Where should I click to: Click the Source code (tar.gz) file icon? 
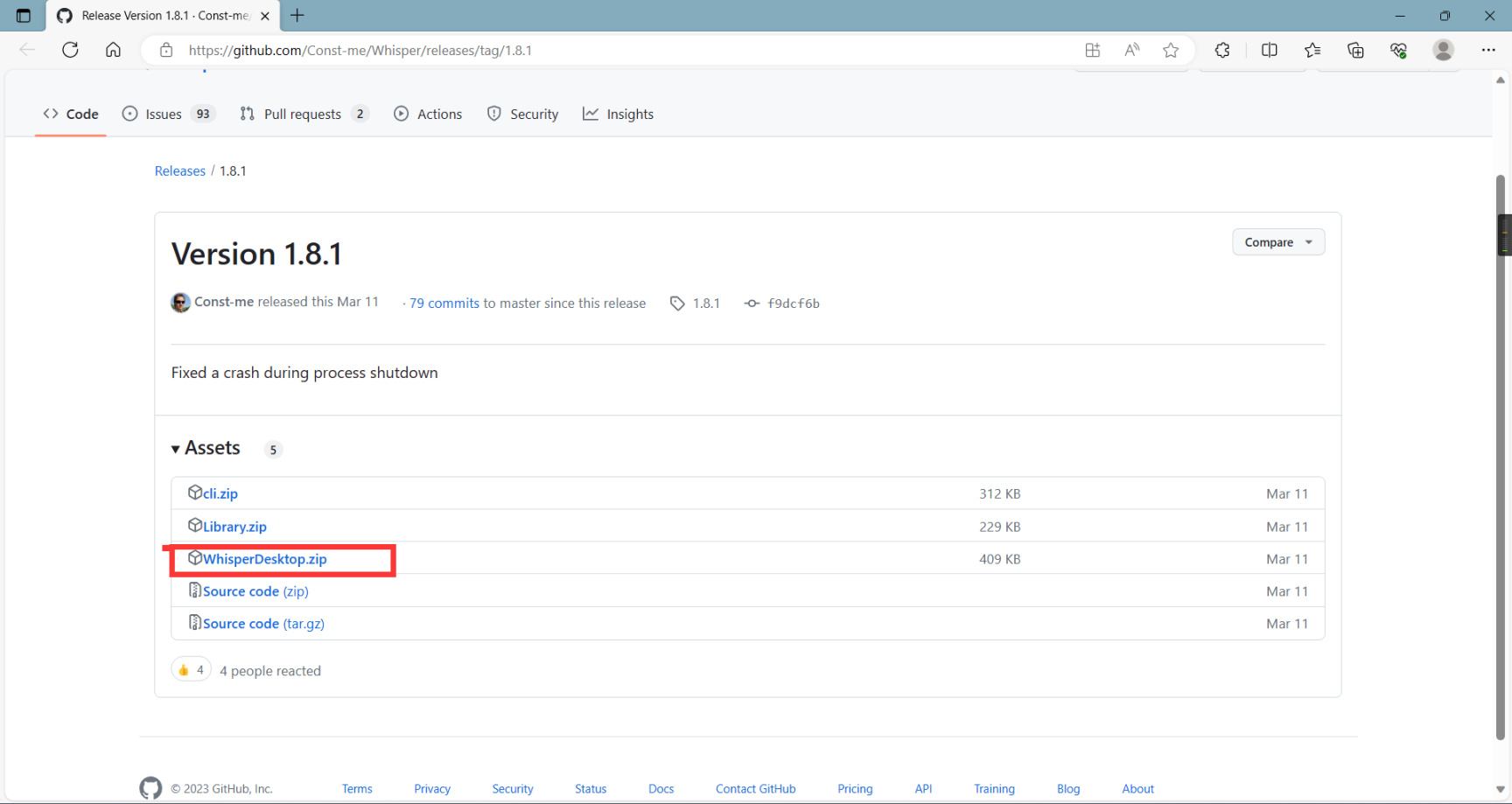click(x=195, y=622)
